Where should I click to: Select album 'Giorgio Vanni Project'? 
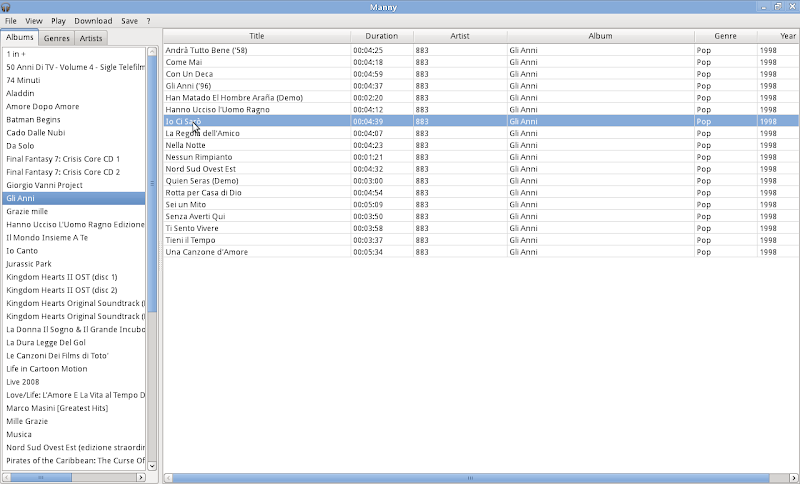(x=74, y=185)
